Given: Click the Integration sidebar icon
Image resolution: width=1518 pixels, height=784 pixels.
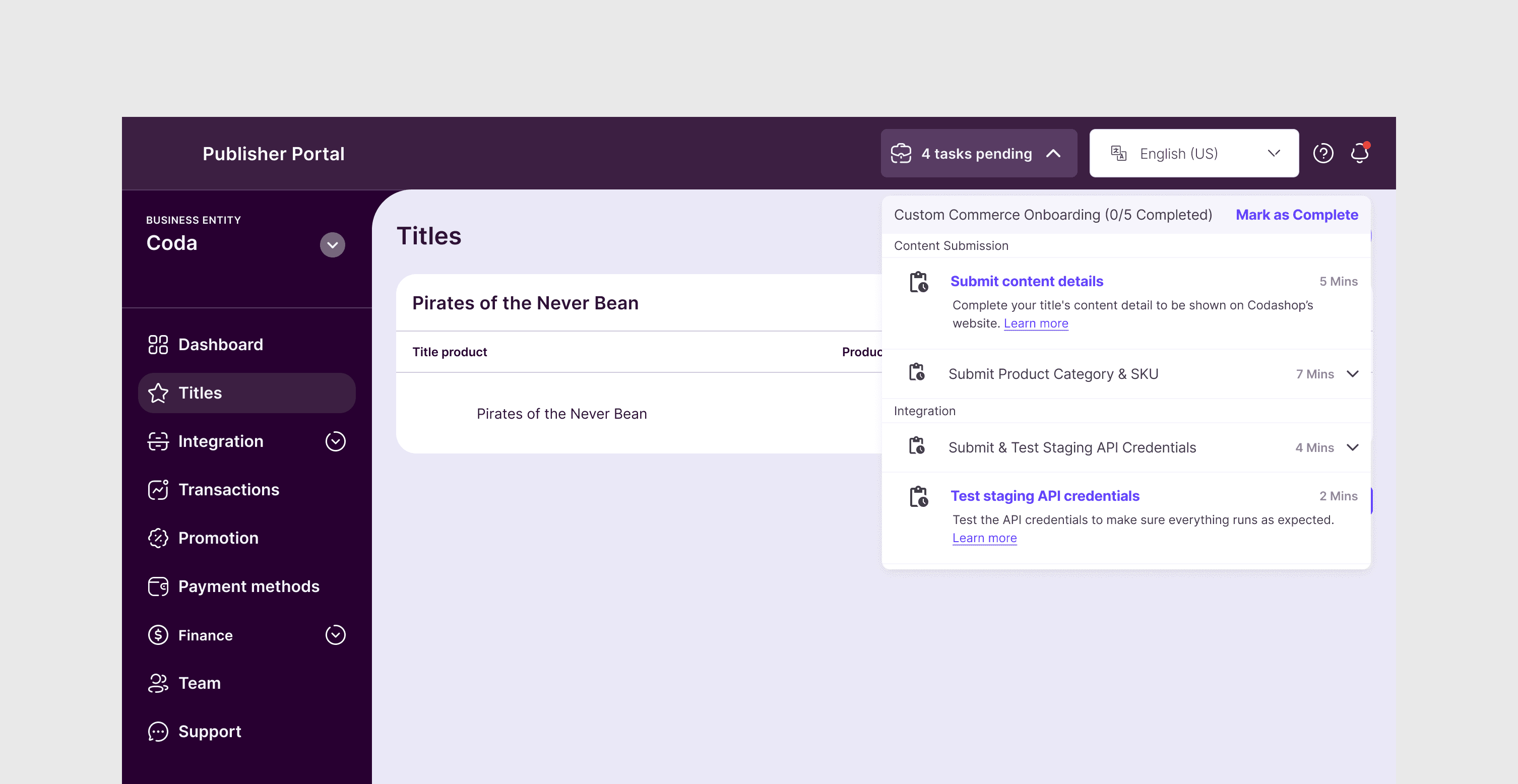Looking at the screenshot, I should coord(158,441).
